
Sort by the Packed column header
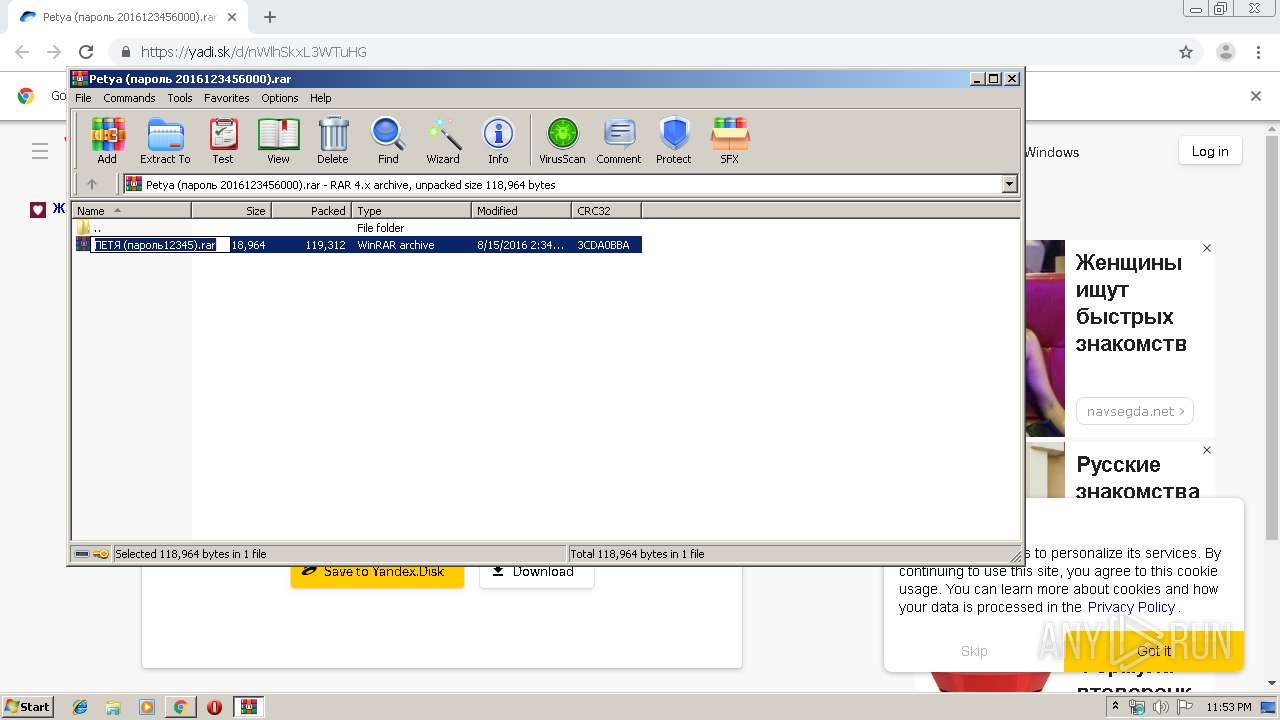coord(311,210)
